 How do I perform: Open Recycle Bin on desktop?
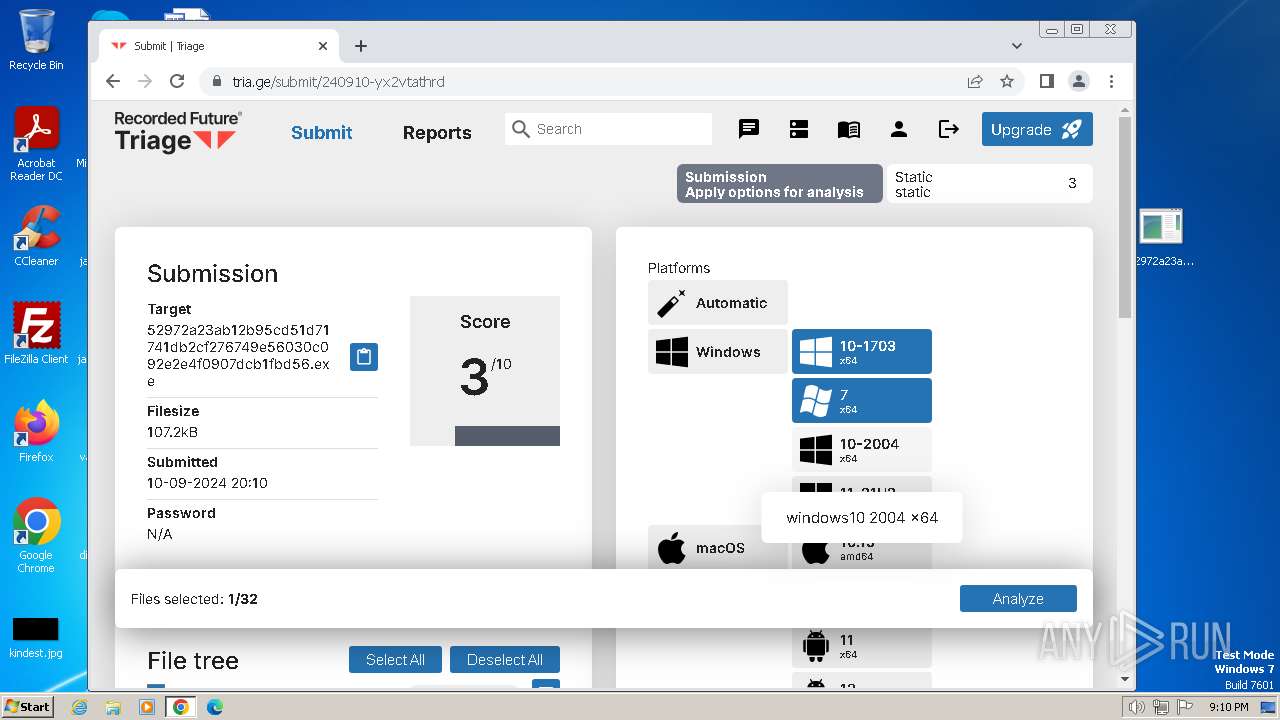tap(36, 40)
